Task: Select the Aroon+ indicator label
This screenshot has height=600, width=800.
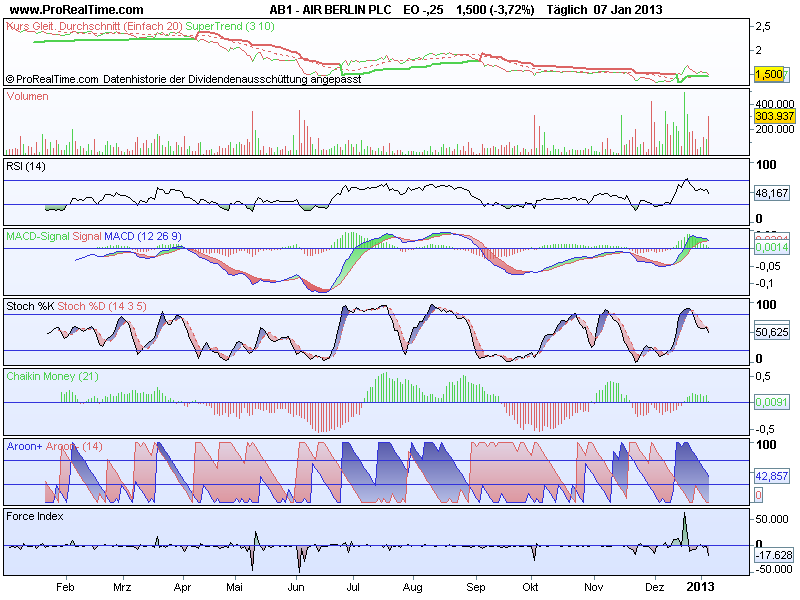Action: [x=24, y=446]
